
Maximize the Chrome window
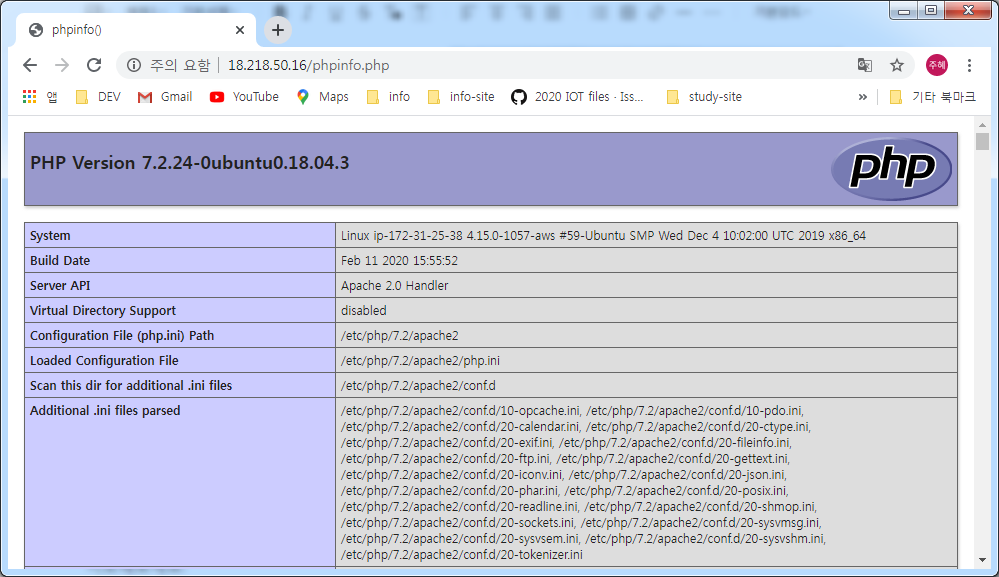pos(931,10)
